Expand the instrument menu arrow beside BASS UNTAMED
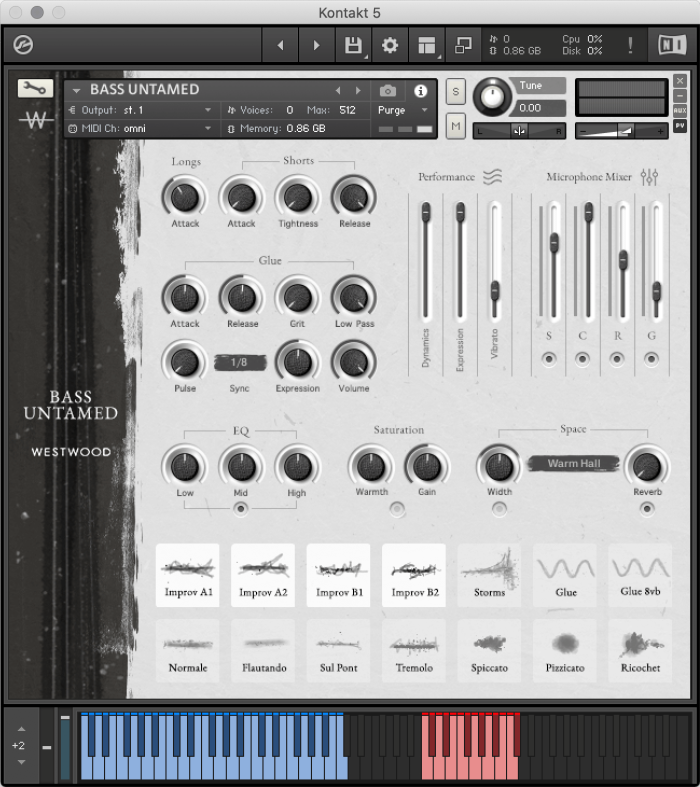Screen dimensions: 700x787 [x=76, y=91]
